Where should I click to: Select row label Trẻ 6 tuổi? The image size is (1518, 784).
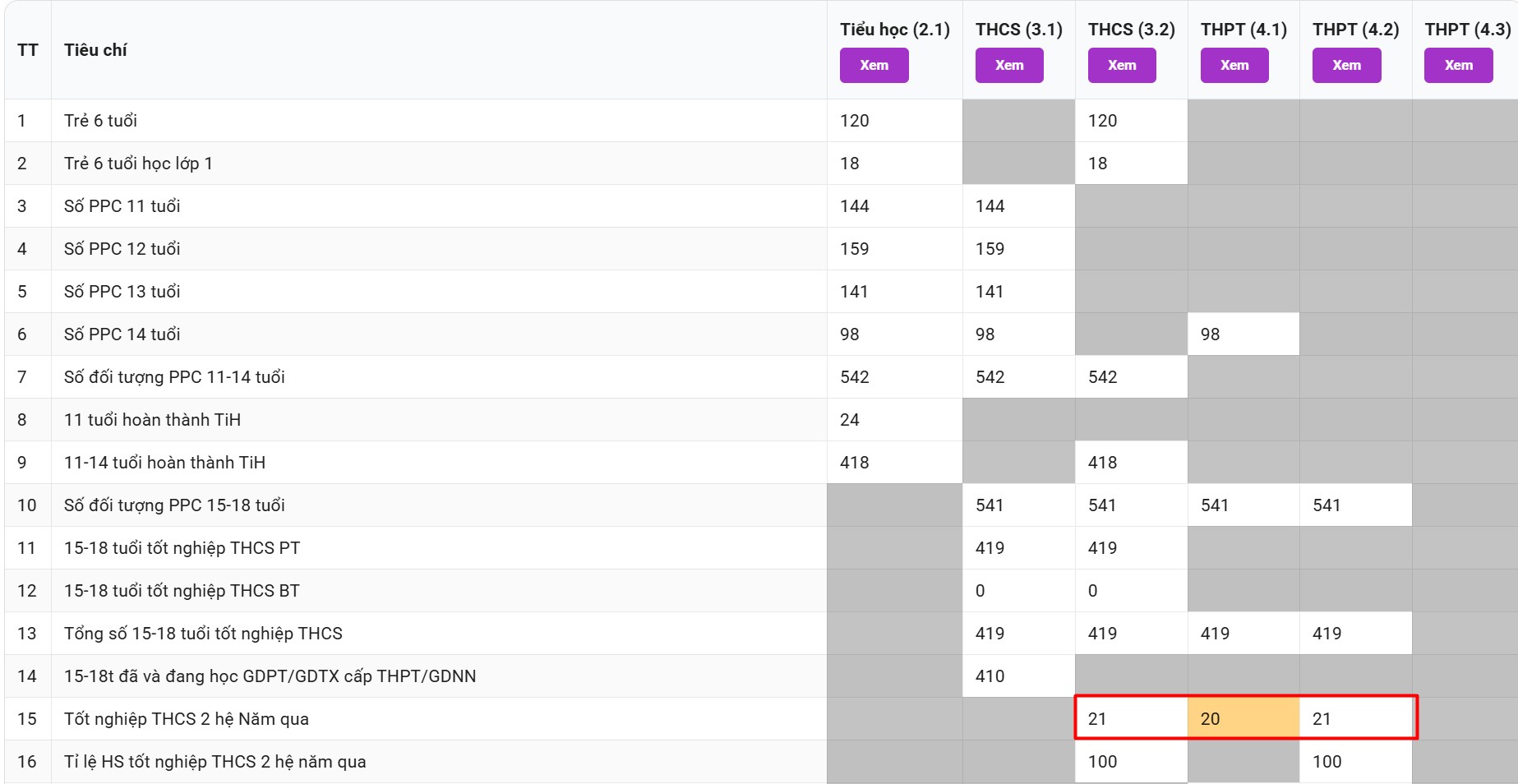[100, 121]
